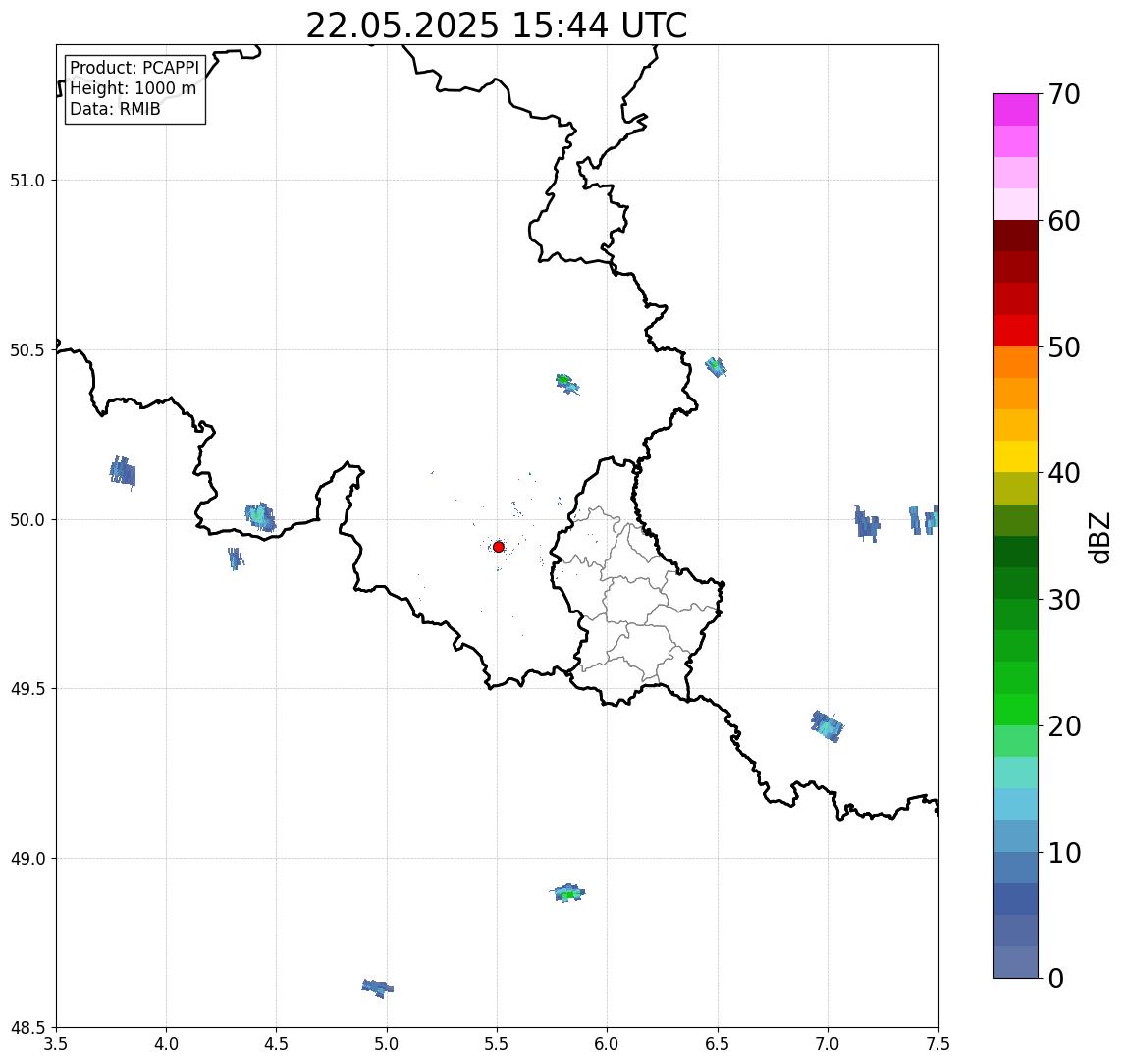Click the latitude label 49.0
The height and width of the screenshot is (1064, 1124).
pos(27,858)
